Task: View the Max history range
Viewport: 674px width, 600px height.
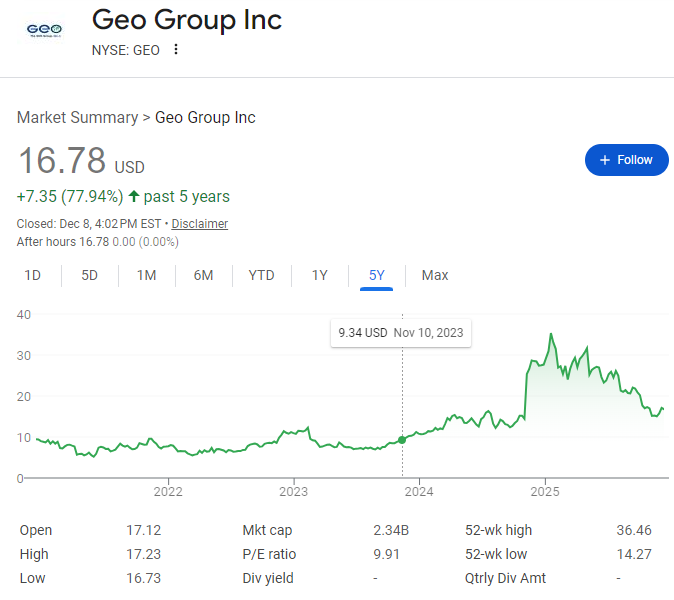Action: click(435, 275)
